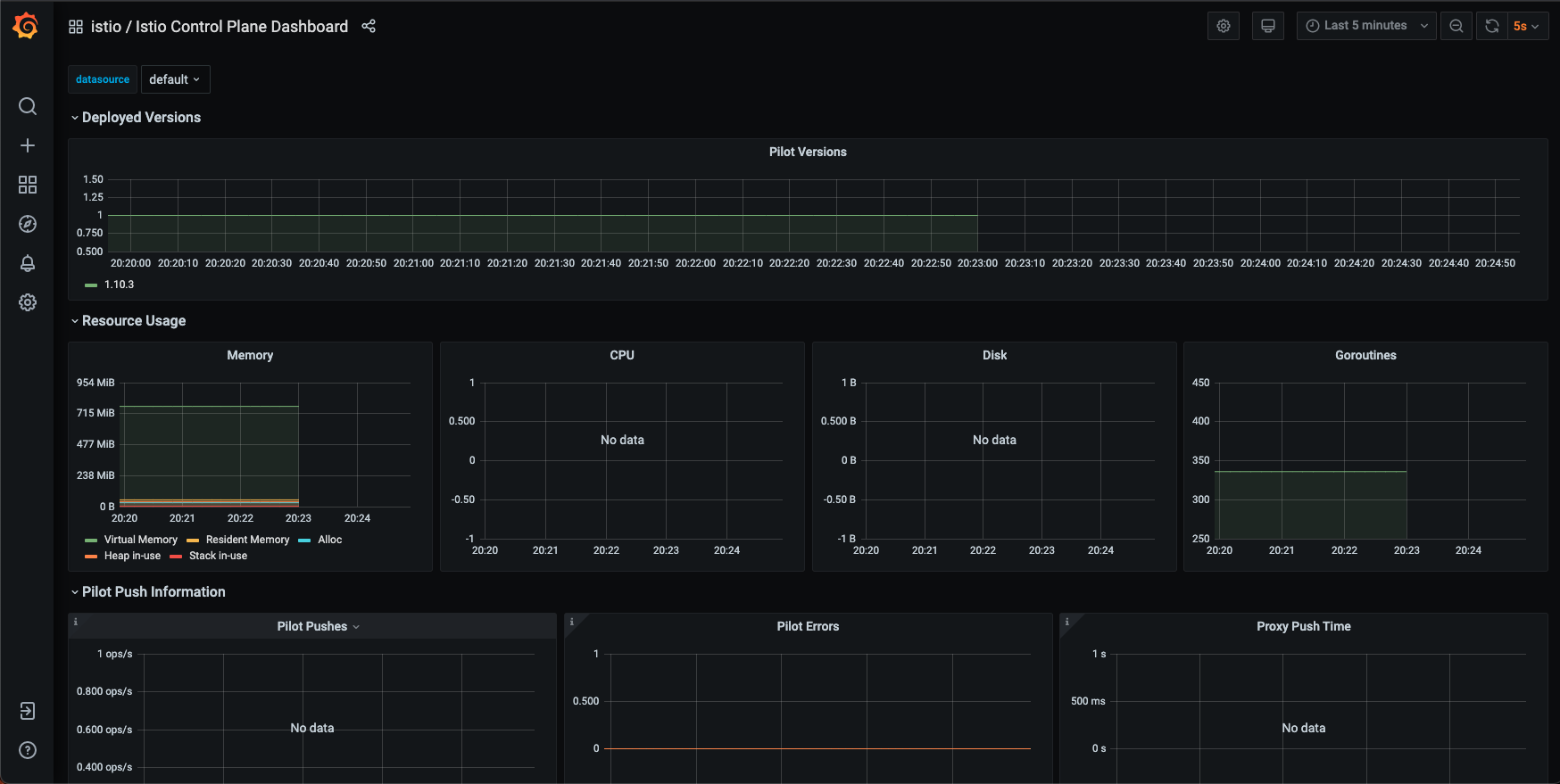Refresh the dashboard with refresh icon

(x=1492, y=26)
